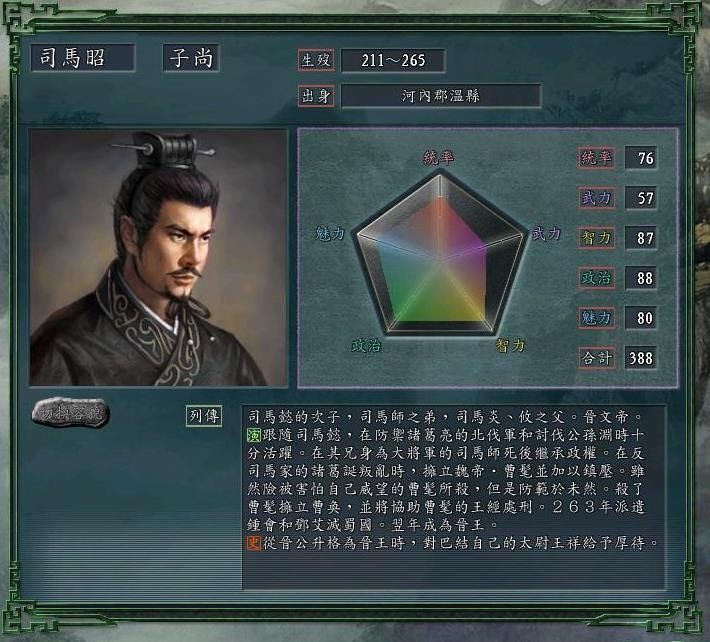The height and width of the screenshot is (642, 710).
Task: Click the 子尚 courtesy name field
Action: point(191,58)
